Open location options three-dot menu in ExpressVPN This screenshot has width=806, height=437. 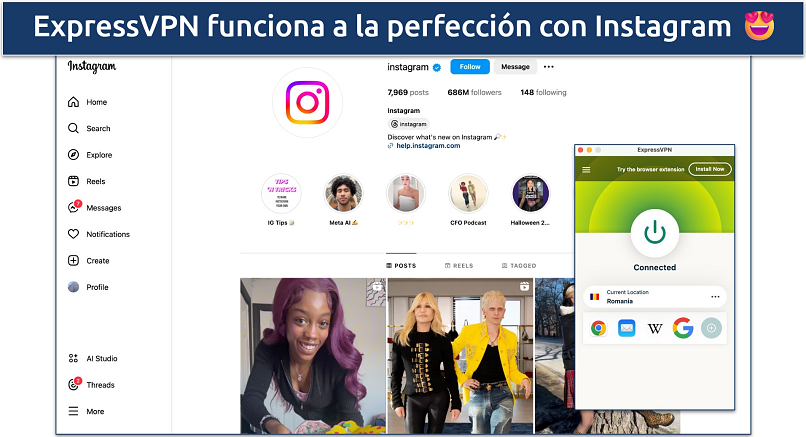pos(715,297)
